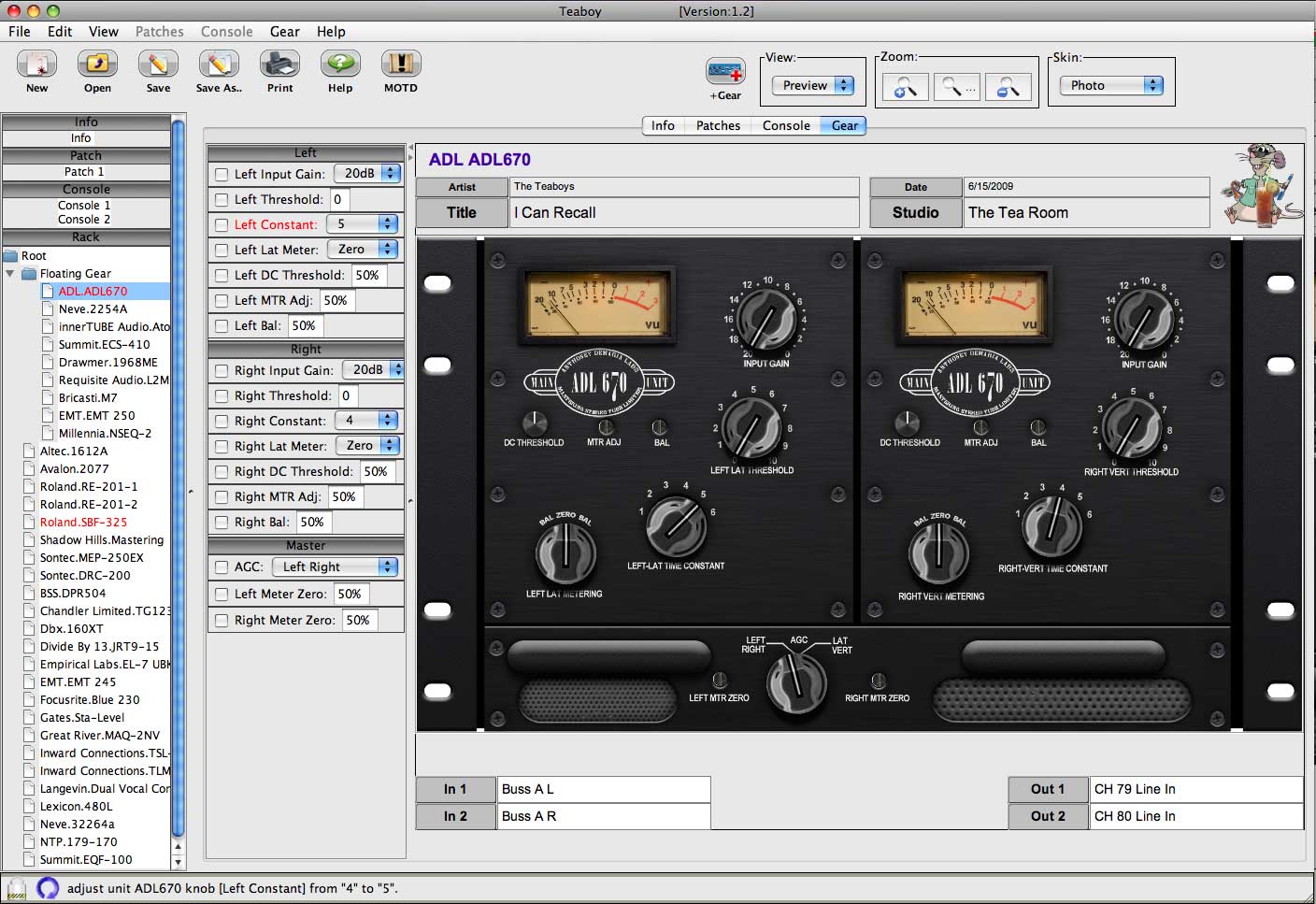Click the RIGHT VERT METERING knob
Viewport: 1316px width, 904px height.
tap(939, 553)
